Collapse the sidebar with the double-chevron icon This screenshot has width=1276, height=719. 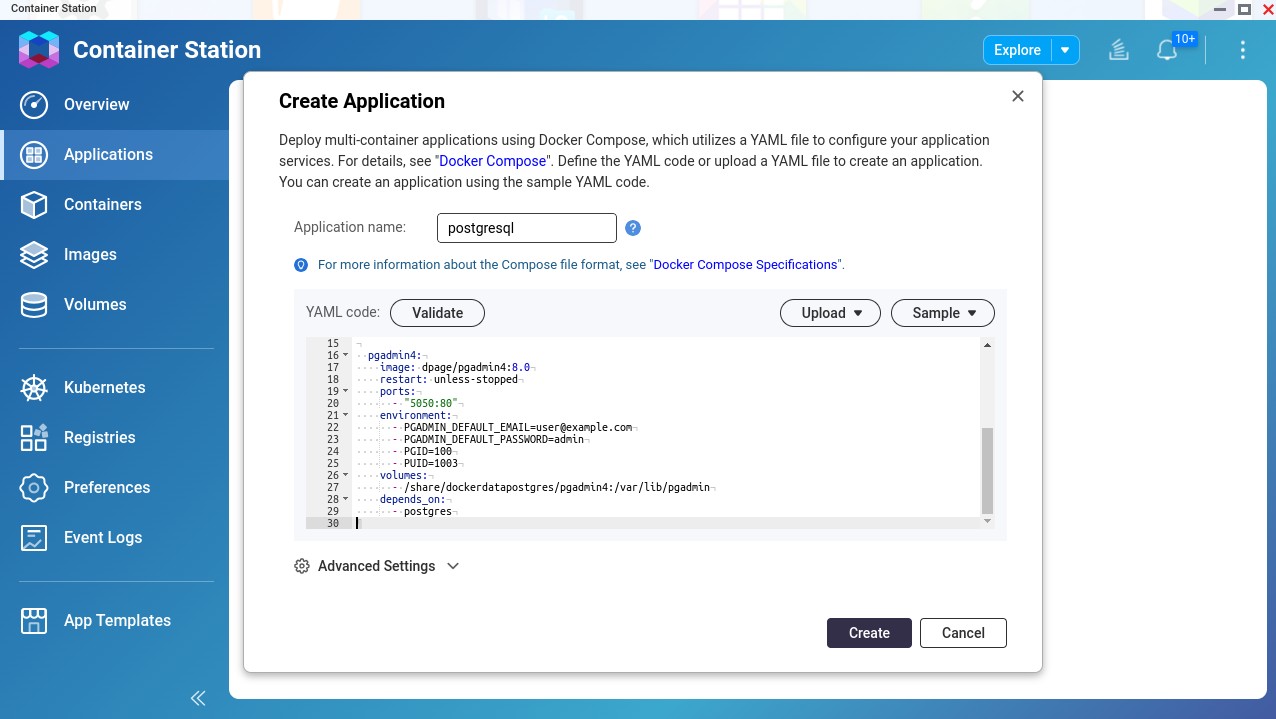point(197,697)
